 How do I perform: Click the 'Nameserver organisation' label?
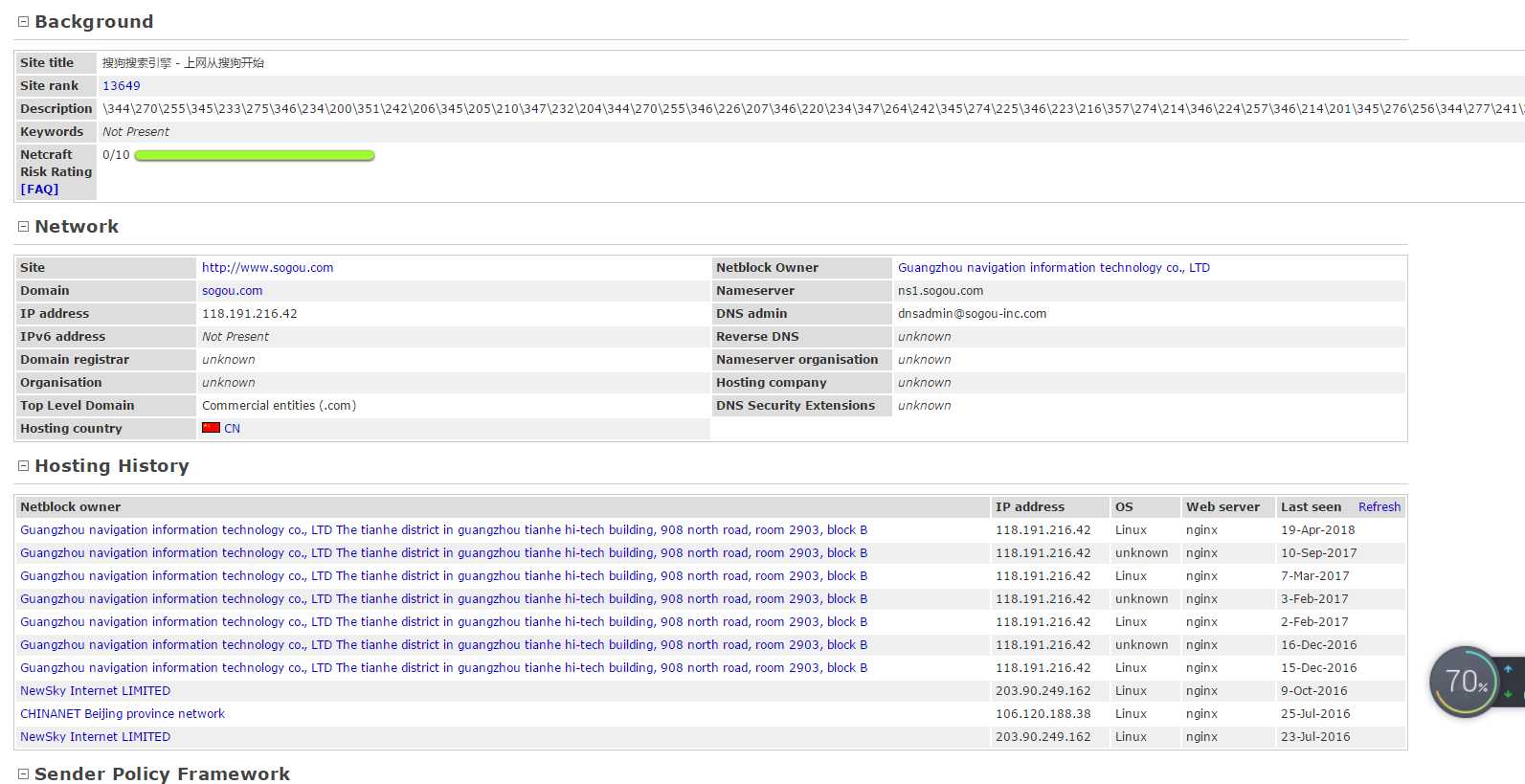tap(797, 359)
